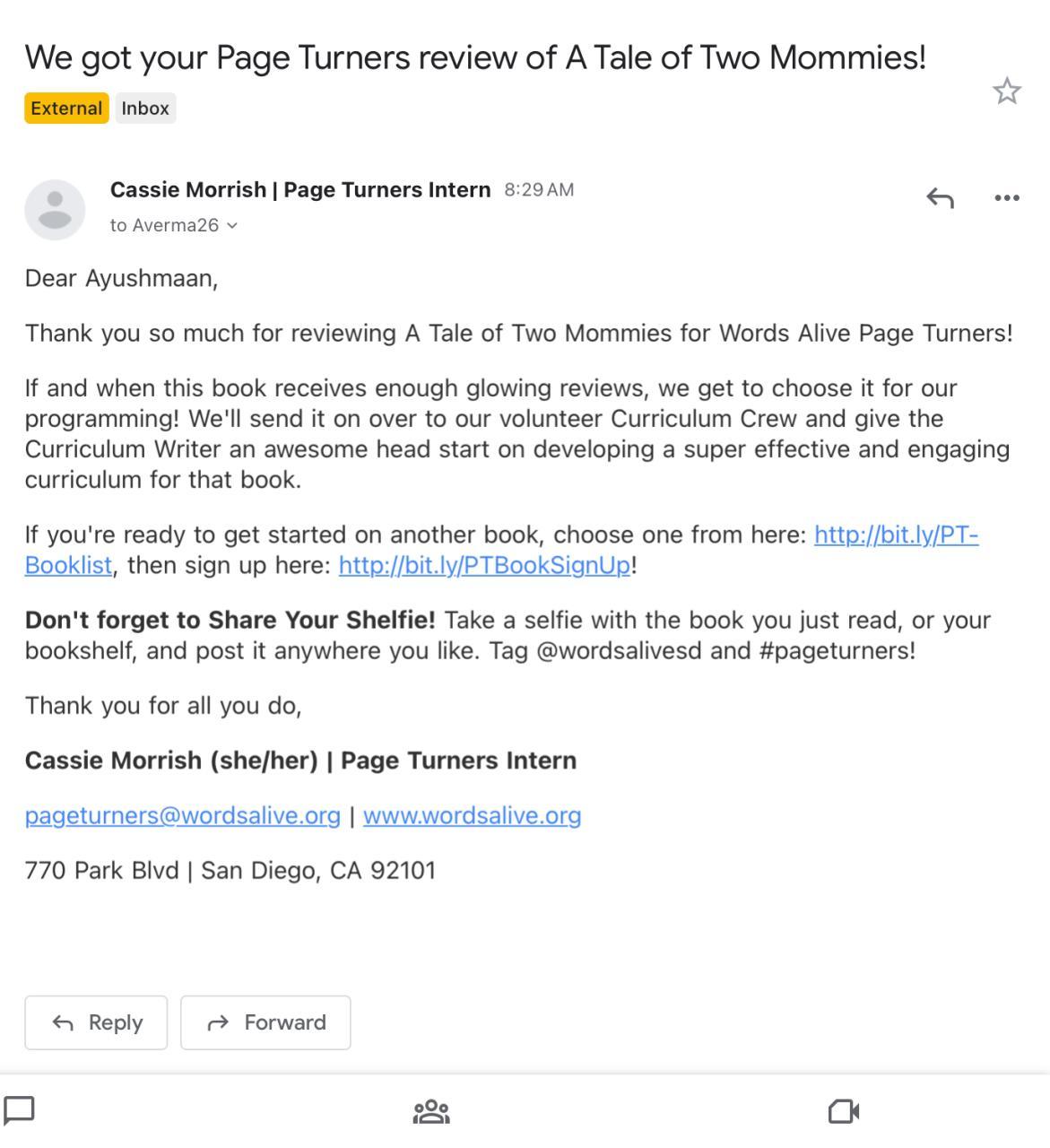Click the reply arrow icon in header

940,197
